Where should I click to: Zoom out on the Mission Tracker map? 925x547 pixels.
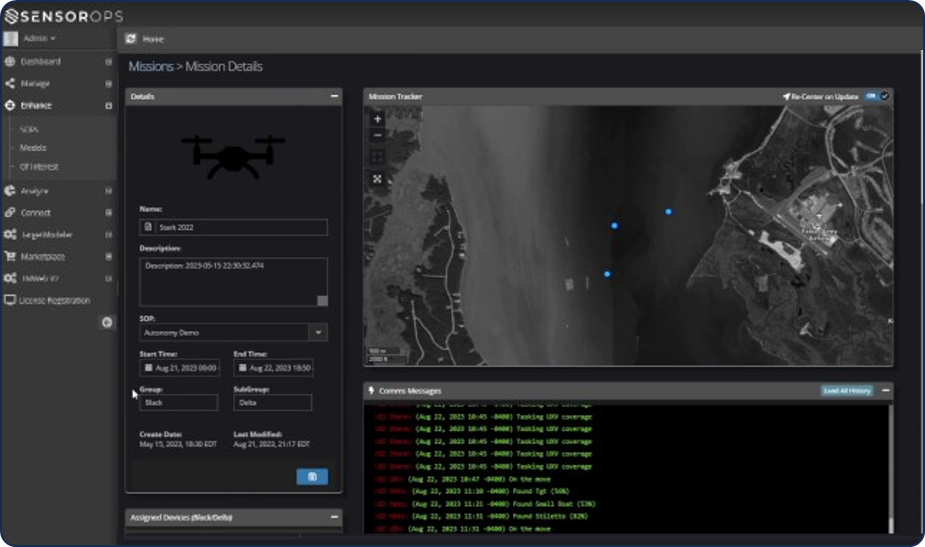pyautogui.click(x=377, y=135)
